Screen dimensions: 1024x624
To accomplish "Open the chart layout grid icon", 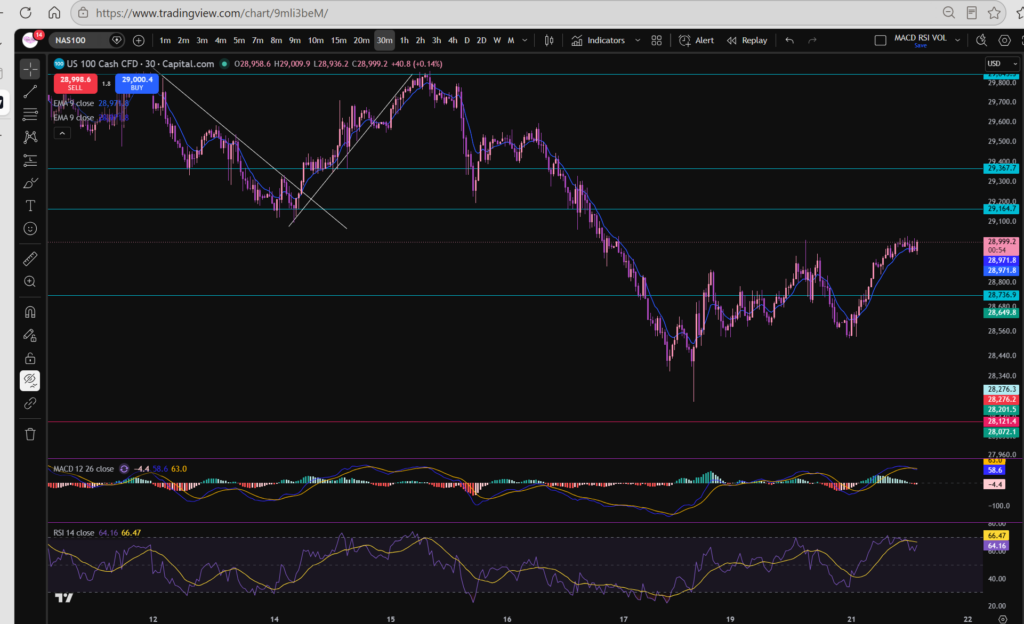I will 656,40.
